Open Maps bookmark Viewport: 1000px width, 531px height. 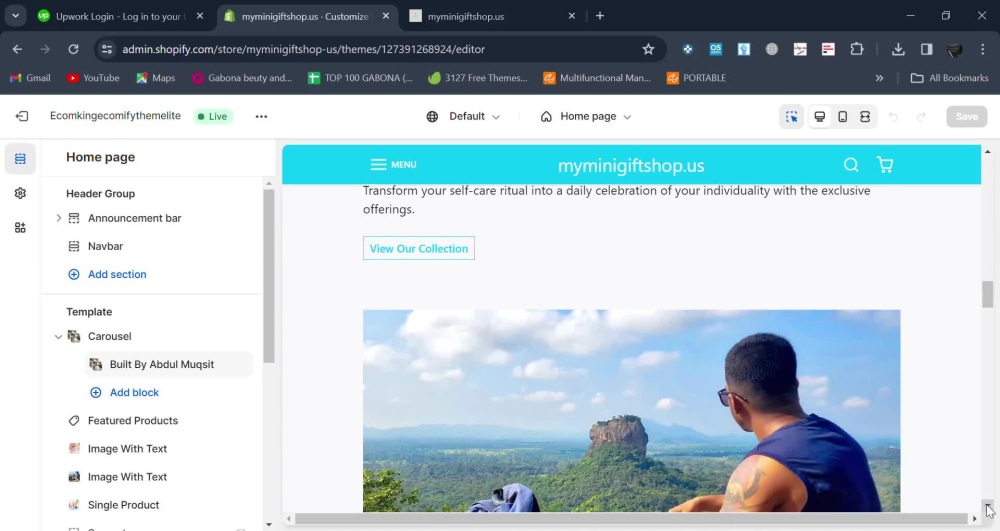click(156, 78)
